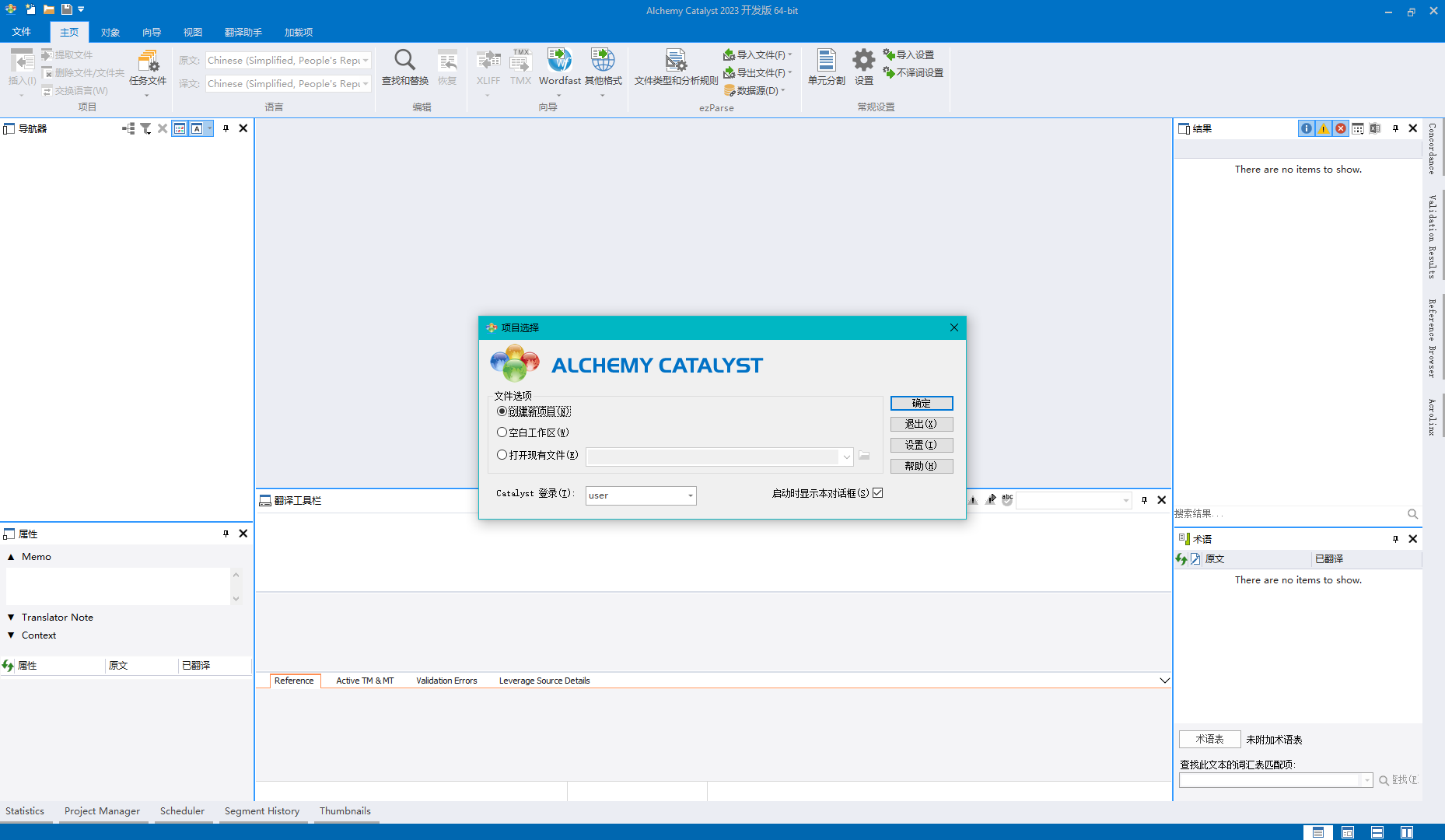Click the Memo scrollbar down arrow
Screen dimensions: 1445x840
236,599
